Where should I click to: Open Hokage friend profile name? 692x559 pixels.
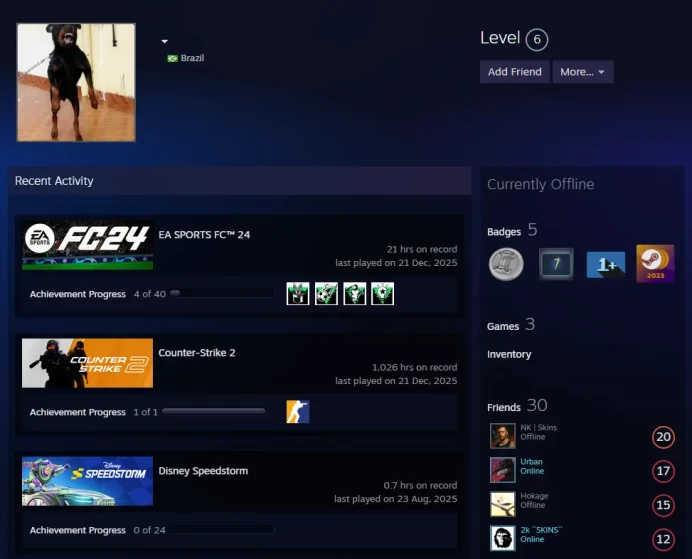tap(534, 496)
